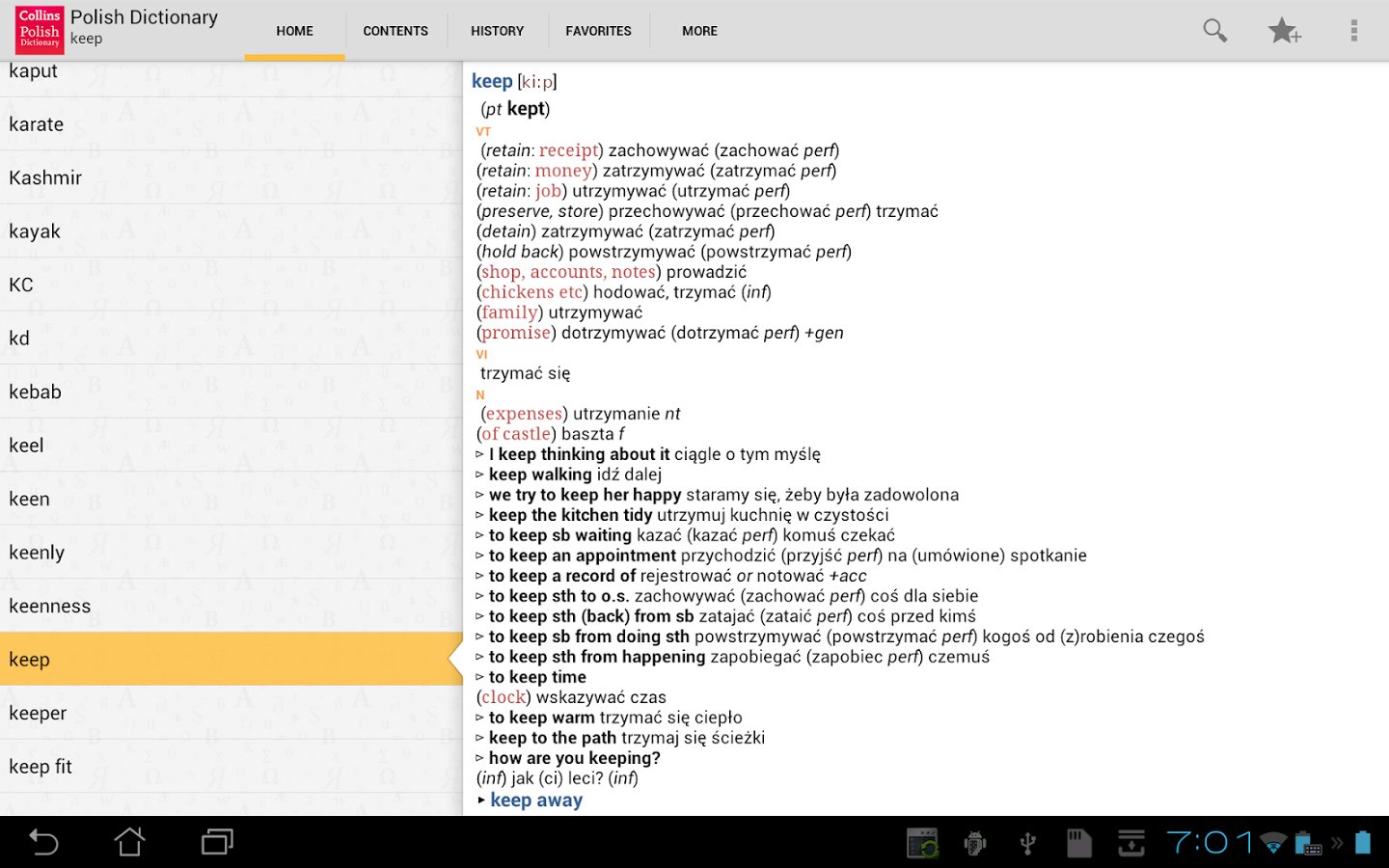1389x868 pixels.
Task: Select 'kebab' in the word list
Action: pos(231,392)
